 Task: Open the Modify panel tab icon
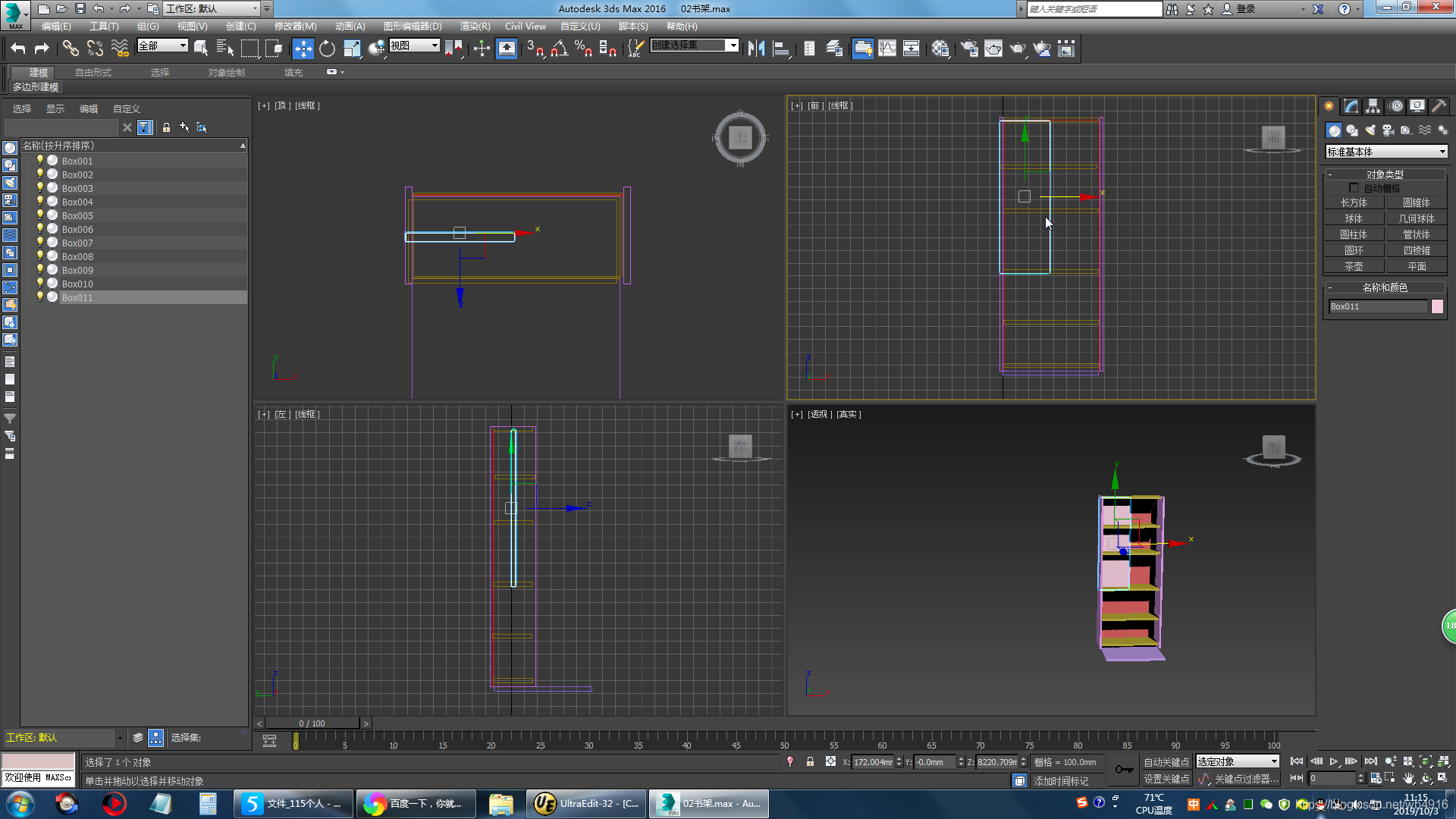pos(1351,106)
